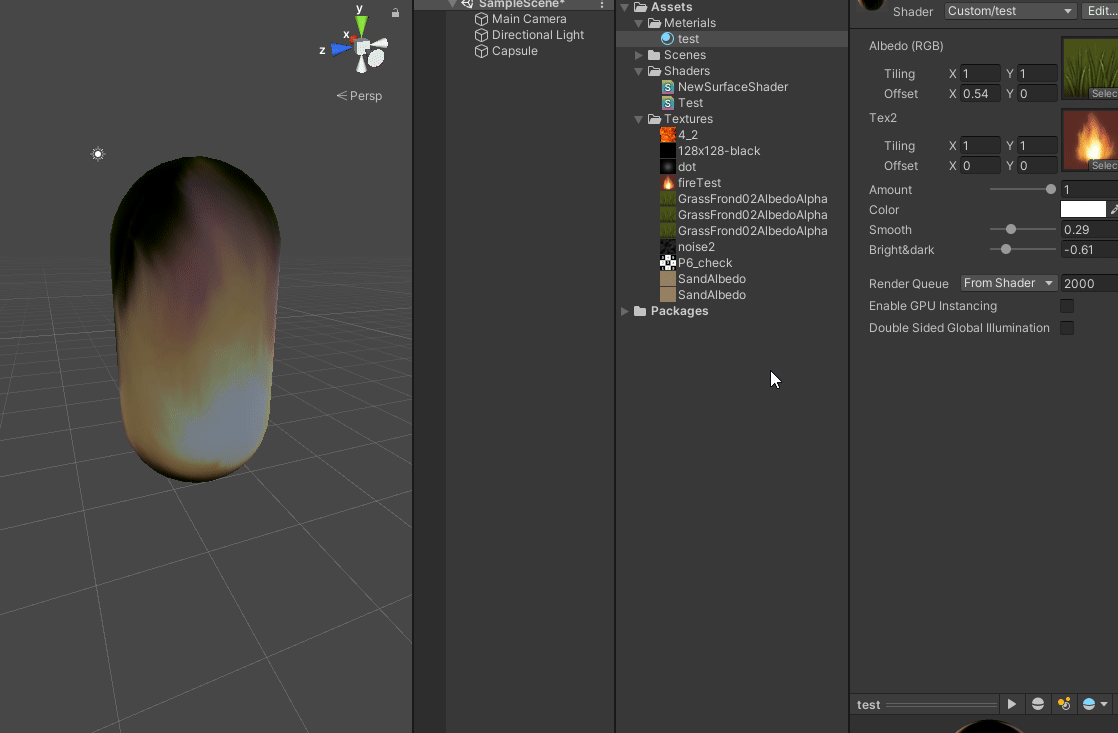The width and height of the screenshot is (1118, 733).
Task: Click the center cube of scene gizmo
Action: (363, 48)
